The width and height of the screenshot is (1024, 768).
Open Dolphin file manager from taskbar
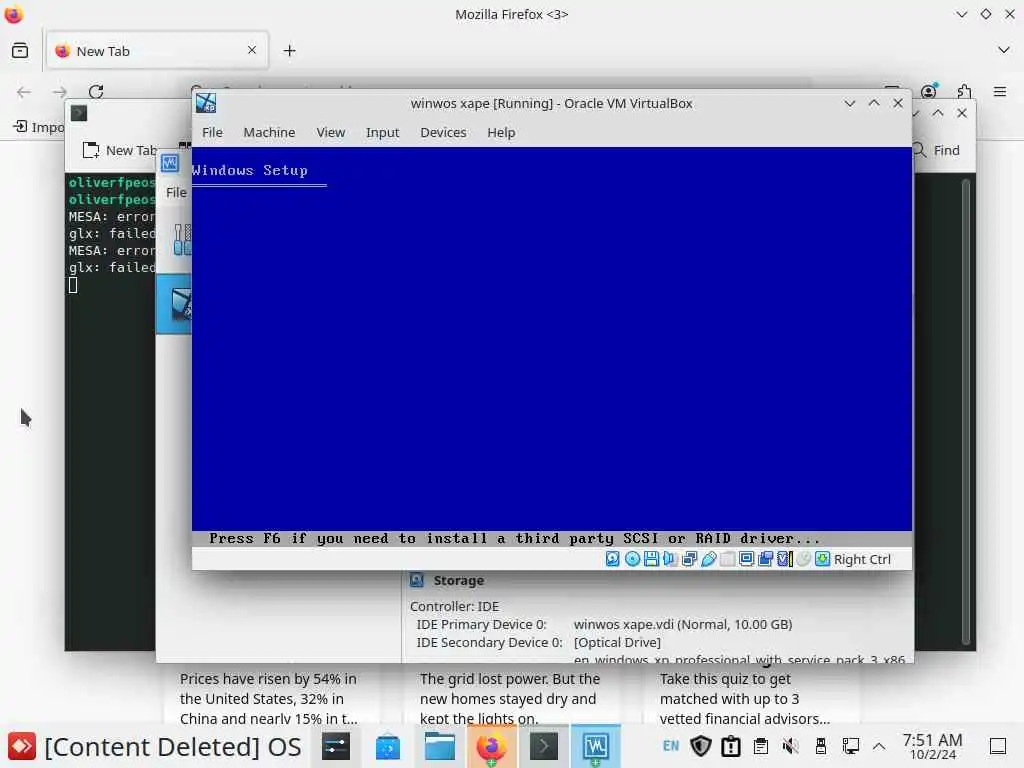tap(440, 746)
